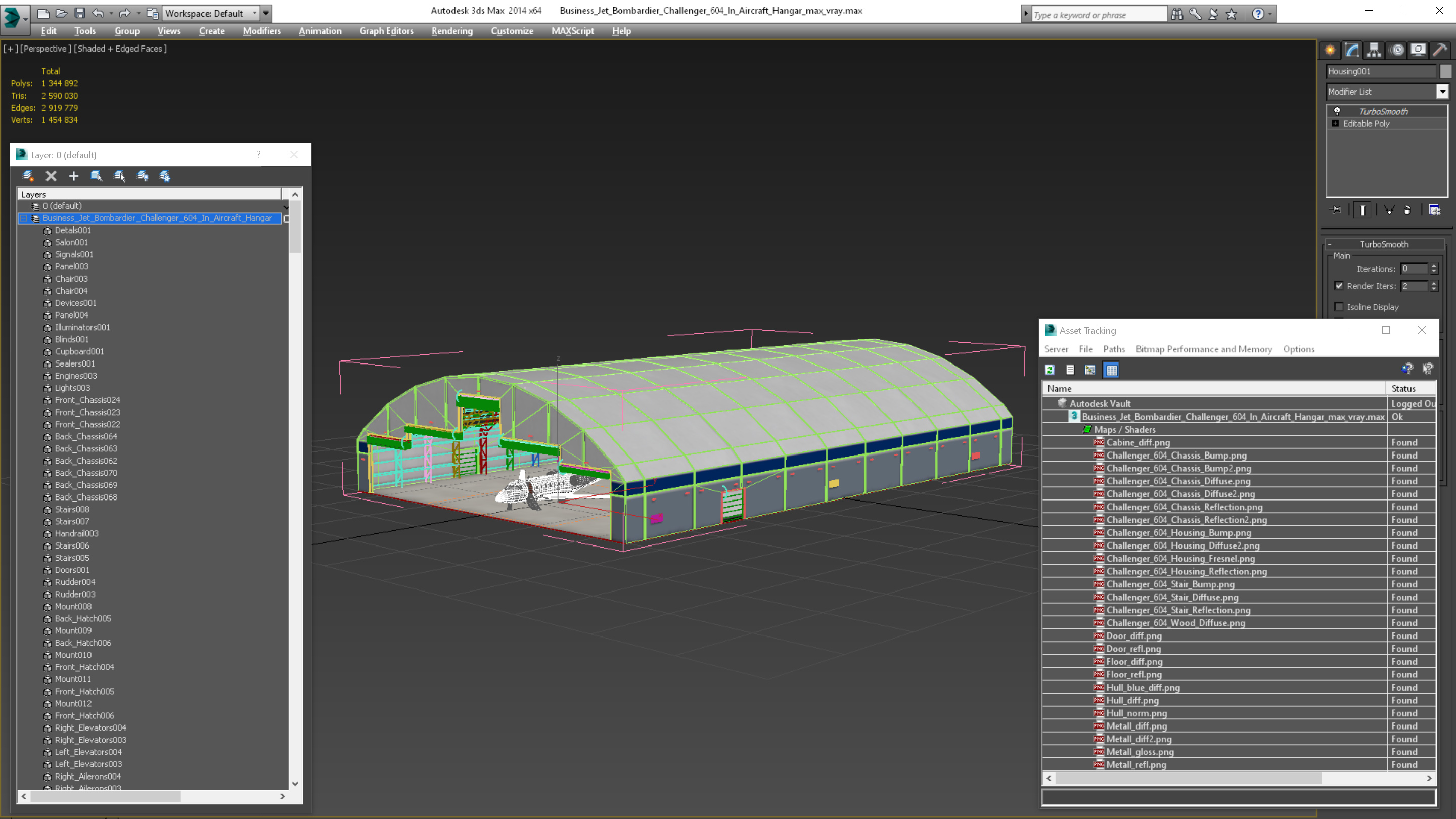Open the MAXScript menu
Screen dimensions: 1456x819
tap(572, 31)
